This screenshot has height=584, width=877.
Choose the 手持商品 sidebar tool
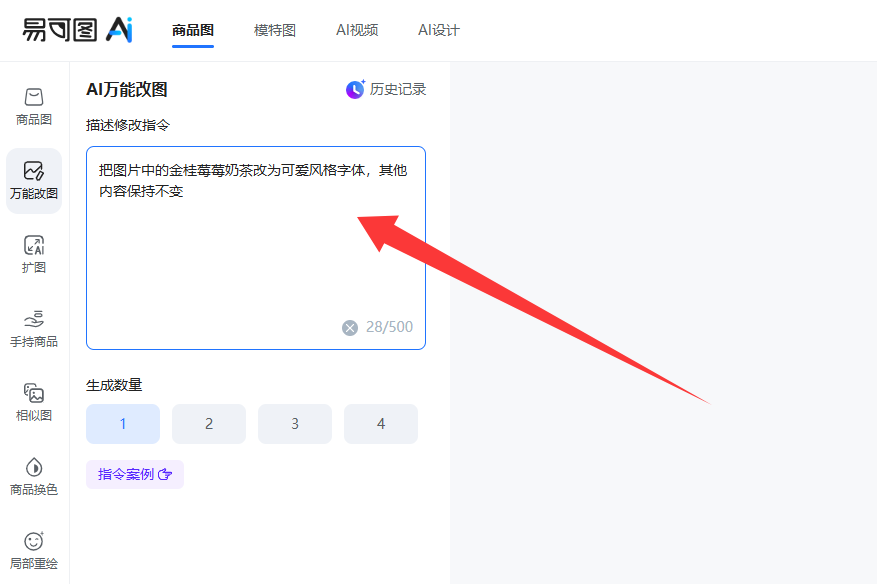[x=34, y=329]
